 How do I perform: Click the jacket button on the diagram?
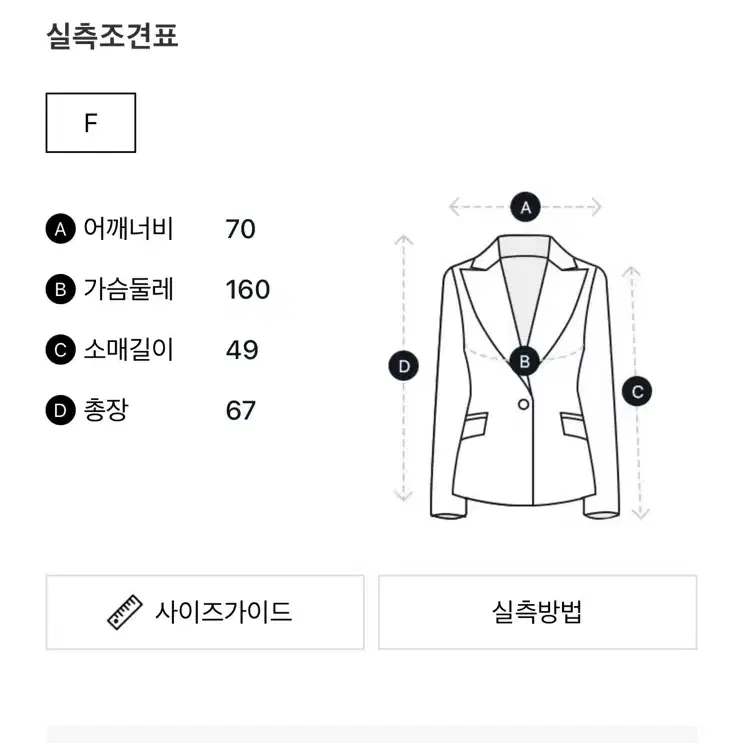point(524,404)
